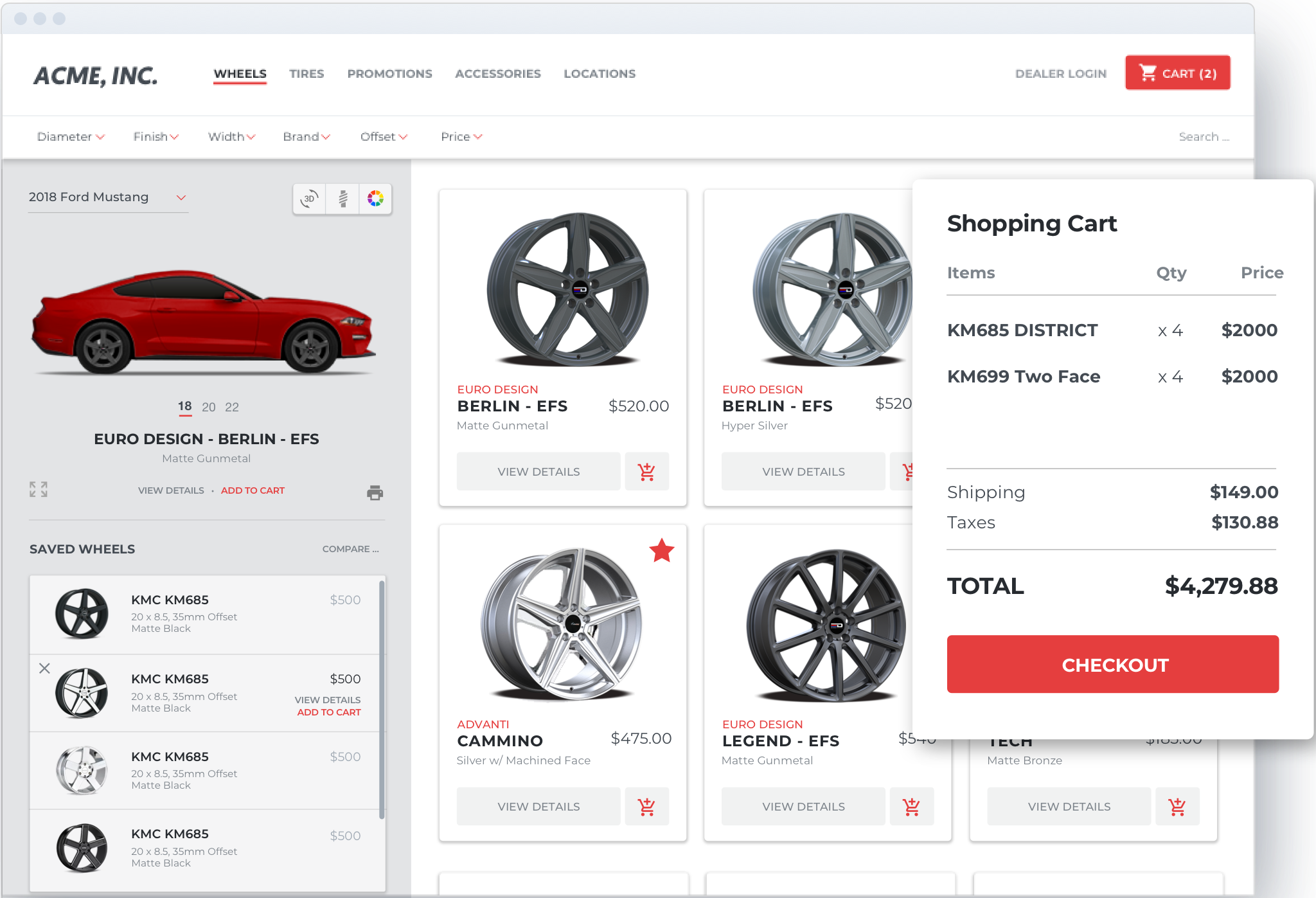View details of the Cammino wheel
The height and width of the screenshot is (898, 1316).
(538, 807)
